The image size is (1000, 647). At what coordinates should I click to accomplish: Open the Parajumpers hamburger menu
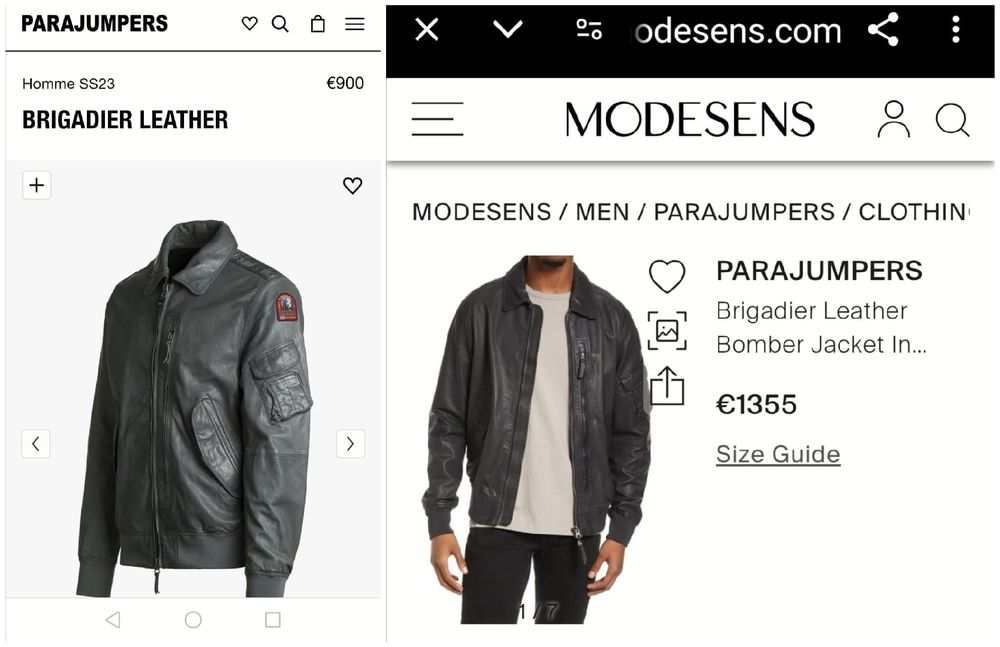coord(355,24)
